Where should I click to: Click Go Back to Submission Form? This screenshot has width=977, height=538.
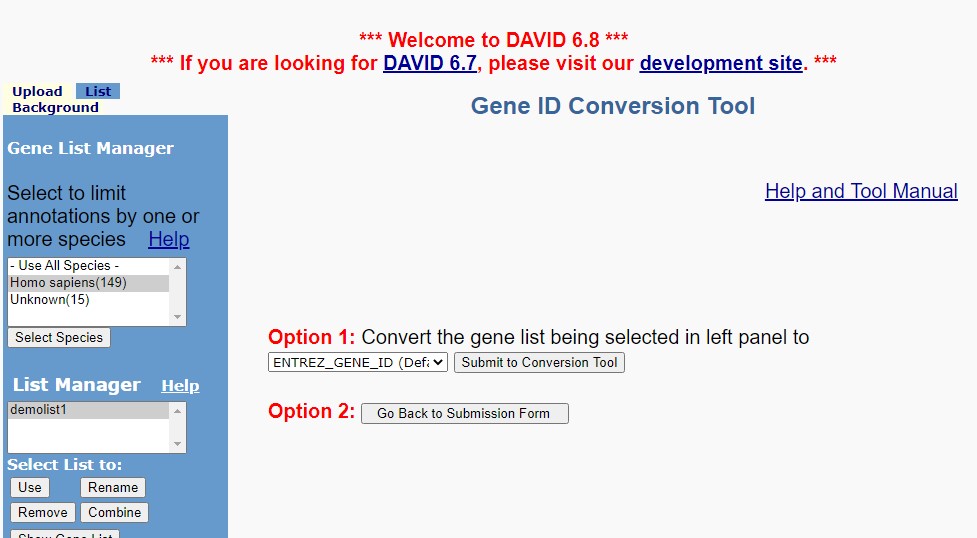point(464,413)
